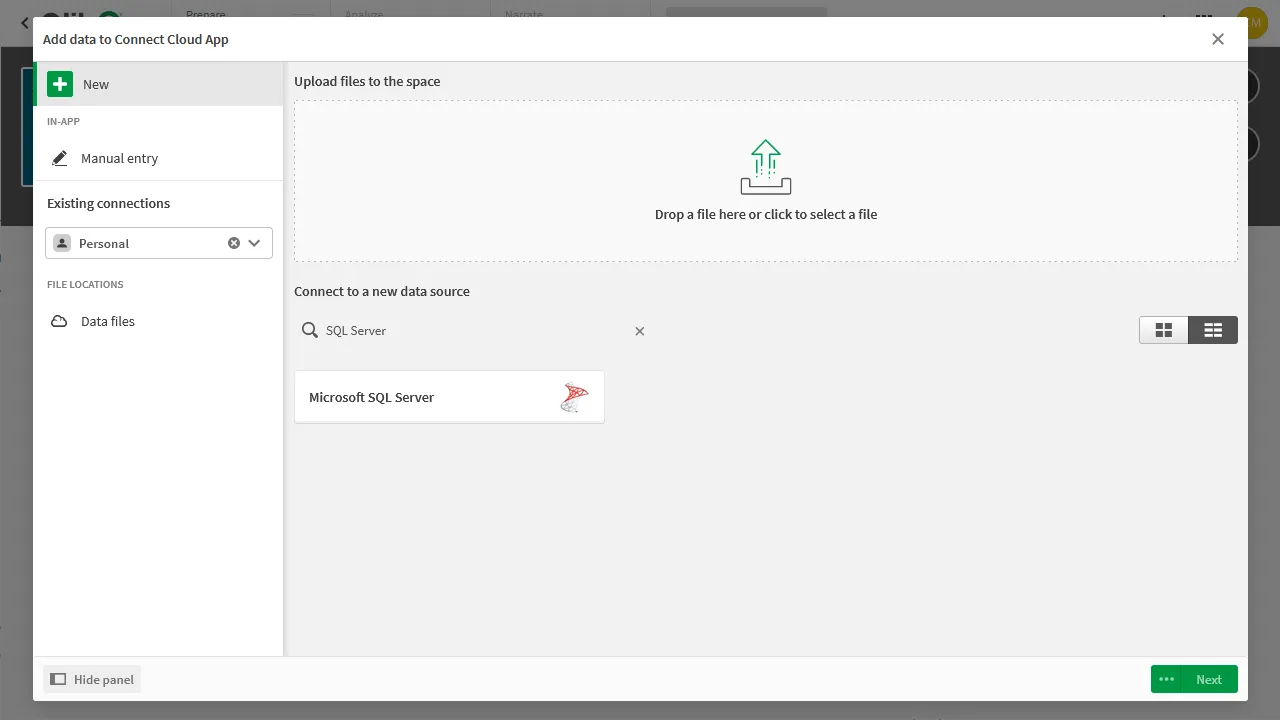Clear the SQL Server search text
This screenshot has height=720, width=1280.
[x=639, y=331]
